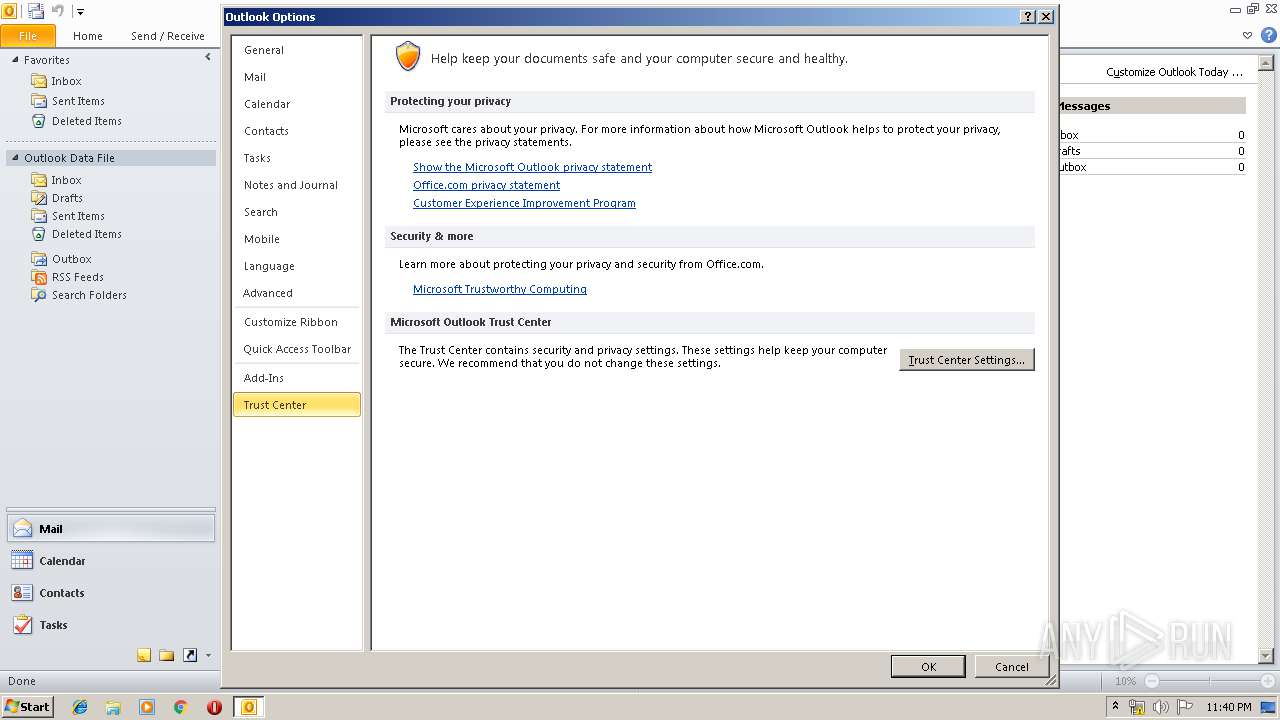
Task: Open Trust Center Settings button
Action: point(967,360)
